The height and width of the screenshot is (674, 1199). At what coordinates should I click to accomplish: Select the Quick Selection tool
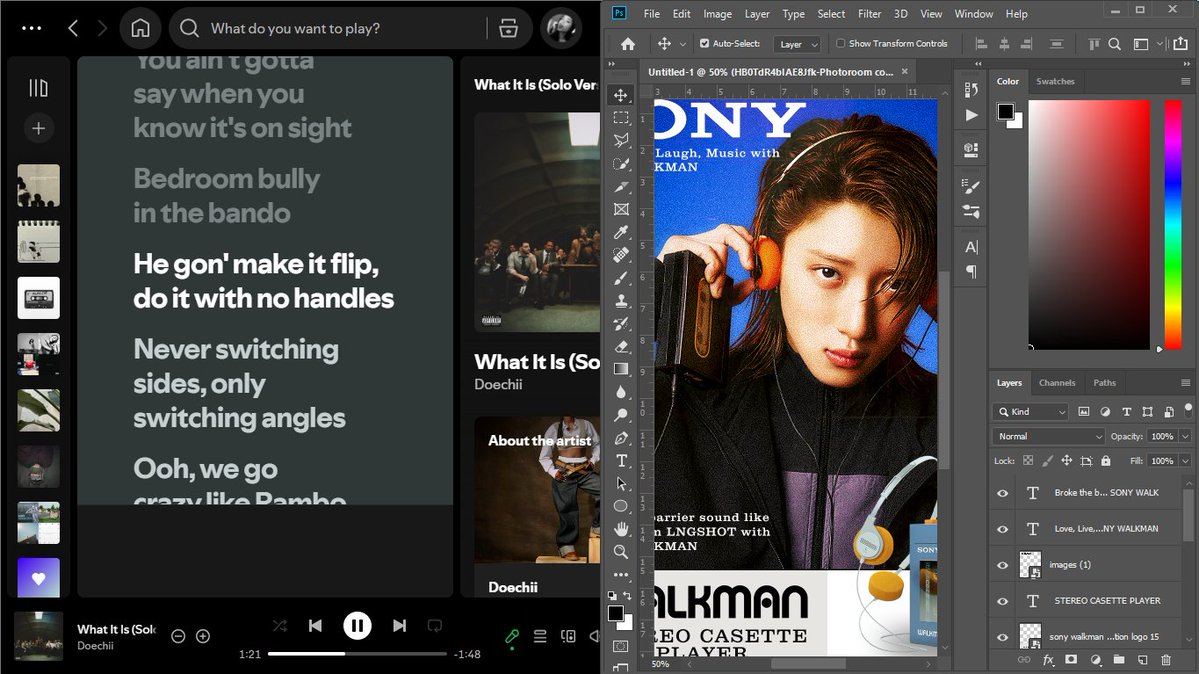621,164
